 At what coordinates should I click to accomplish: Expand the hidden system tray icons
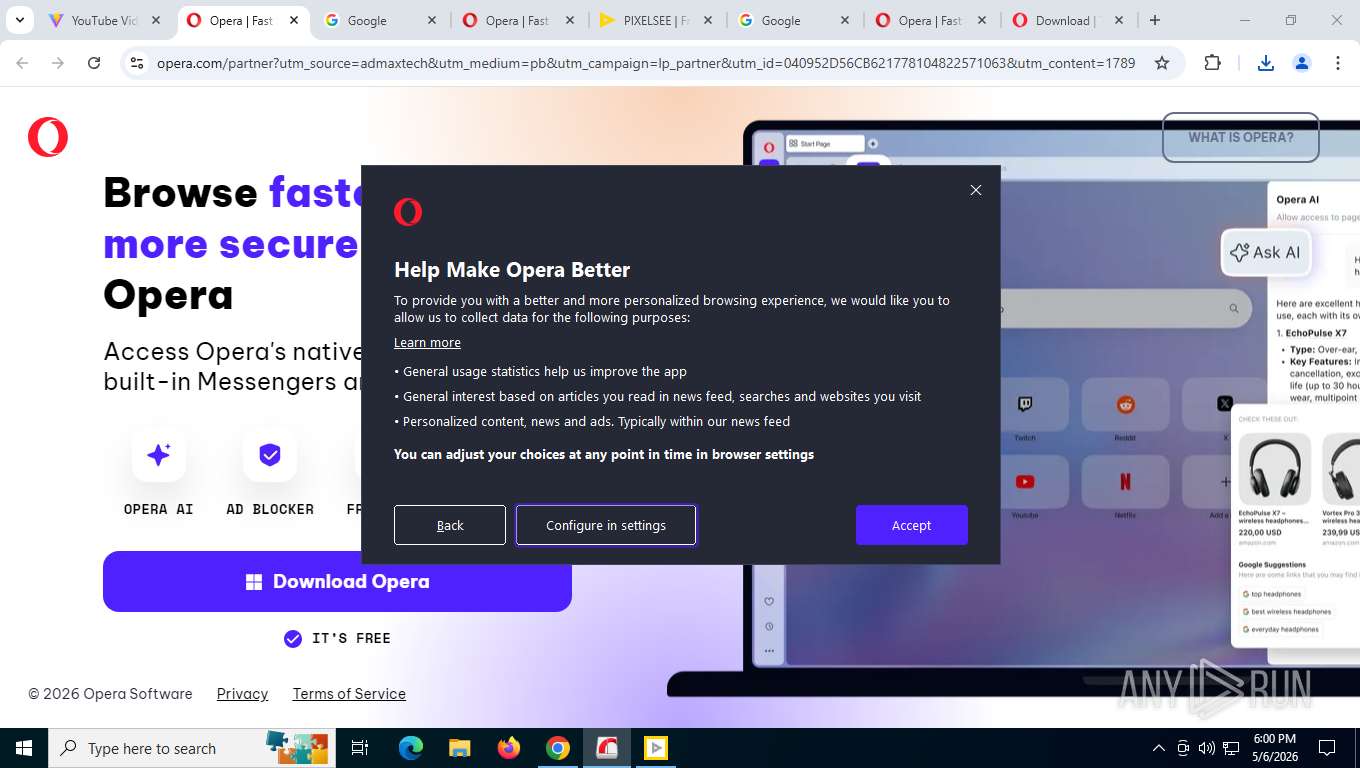(x=1159, y=748)
